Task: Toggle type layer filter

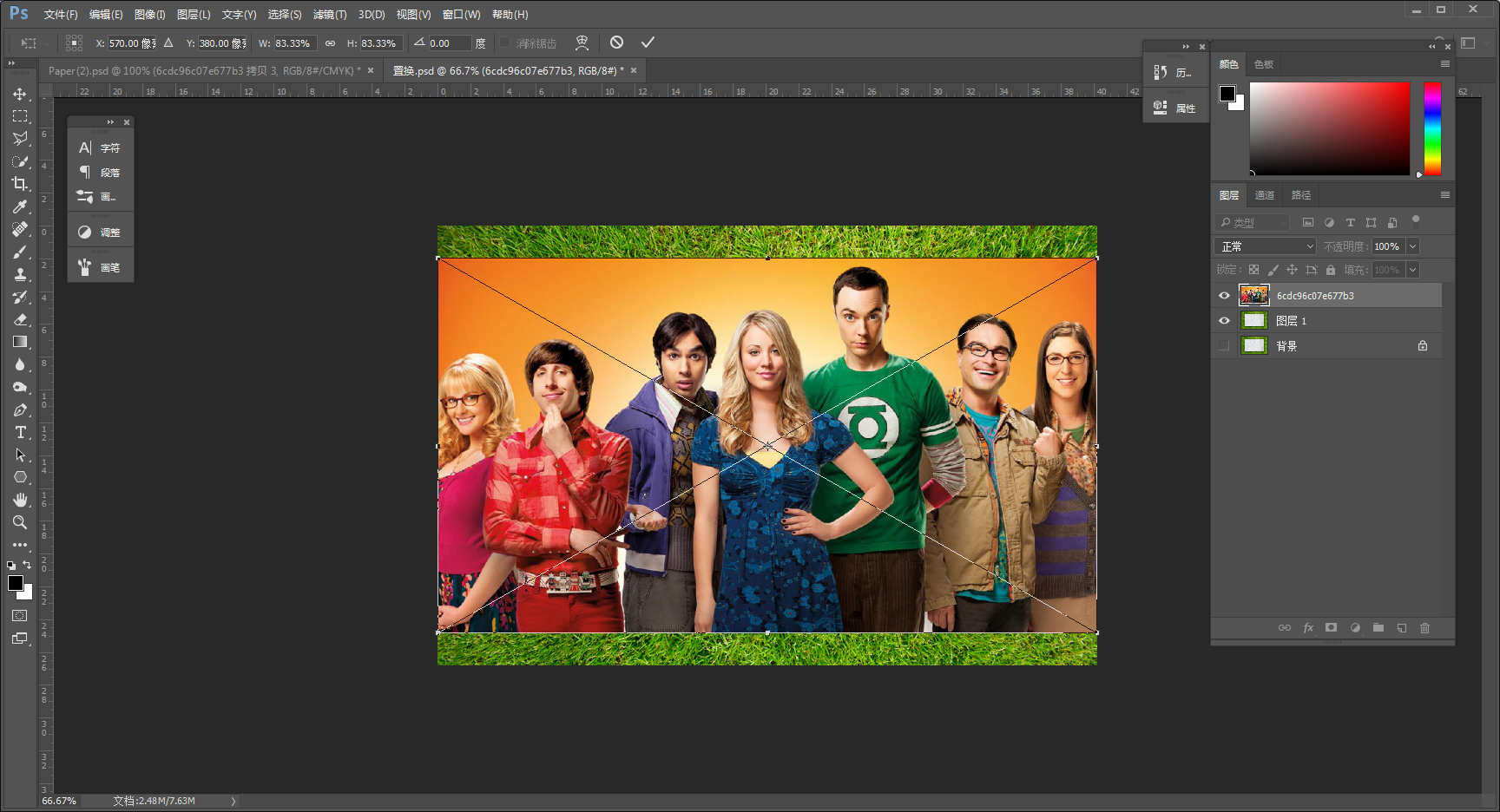Action: point(1351,223)
